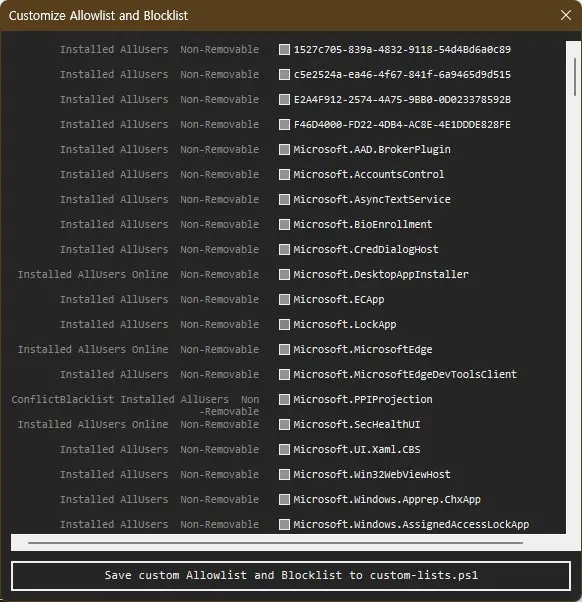
Task: Tick the E2A4F912-2574-4A75-9BB0-0D023378592B checkbox
Action: (284, 99)
